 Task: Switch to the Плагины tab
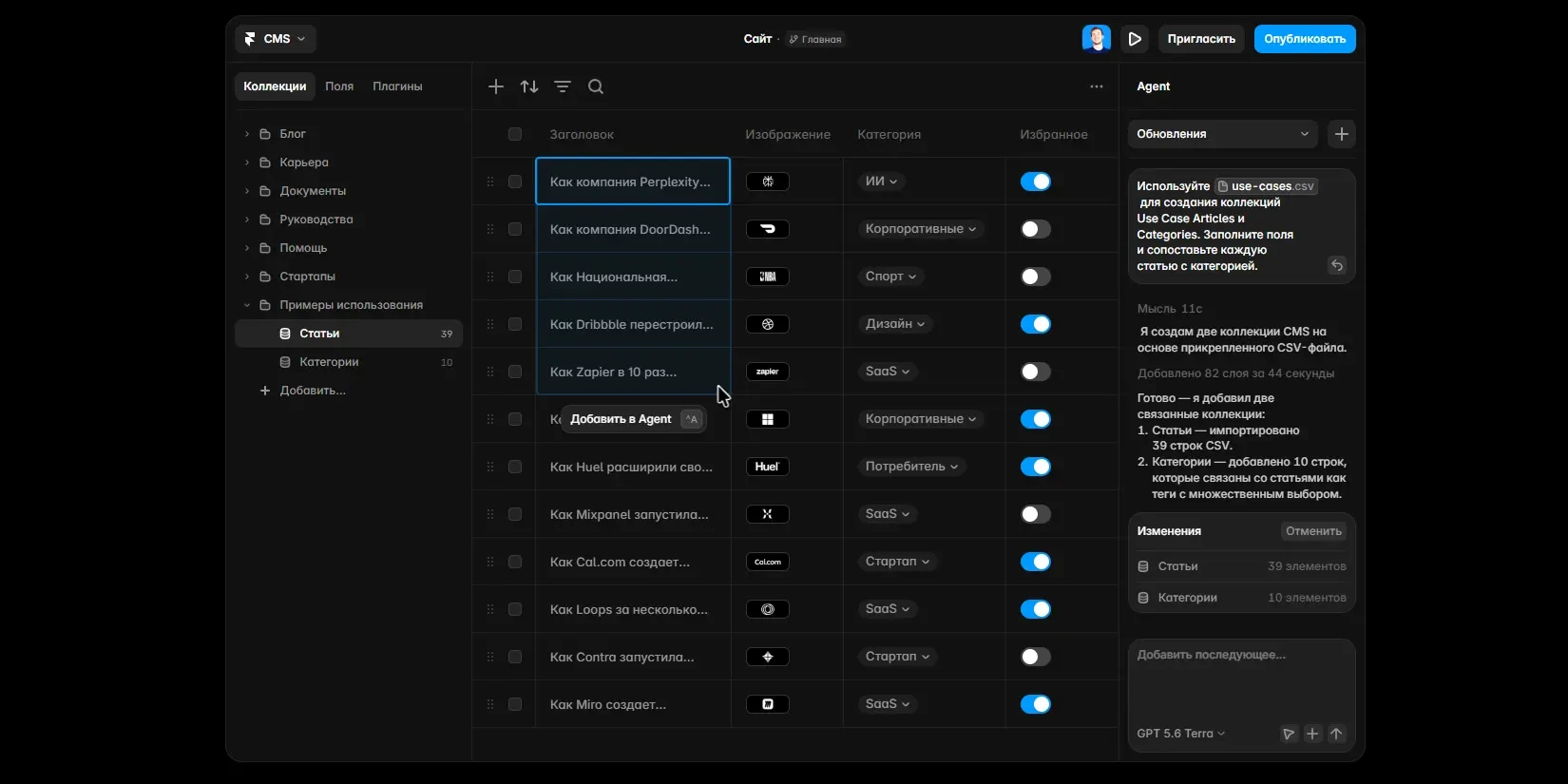point(397,86)
